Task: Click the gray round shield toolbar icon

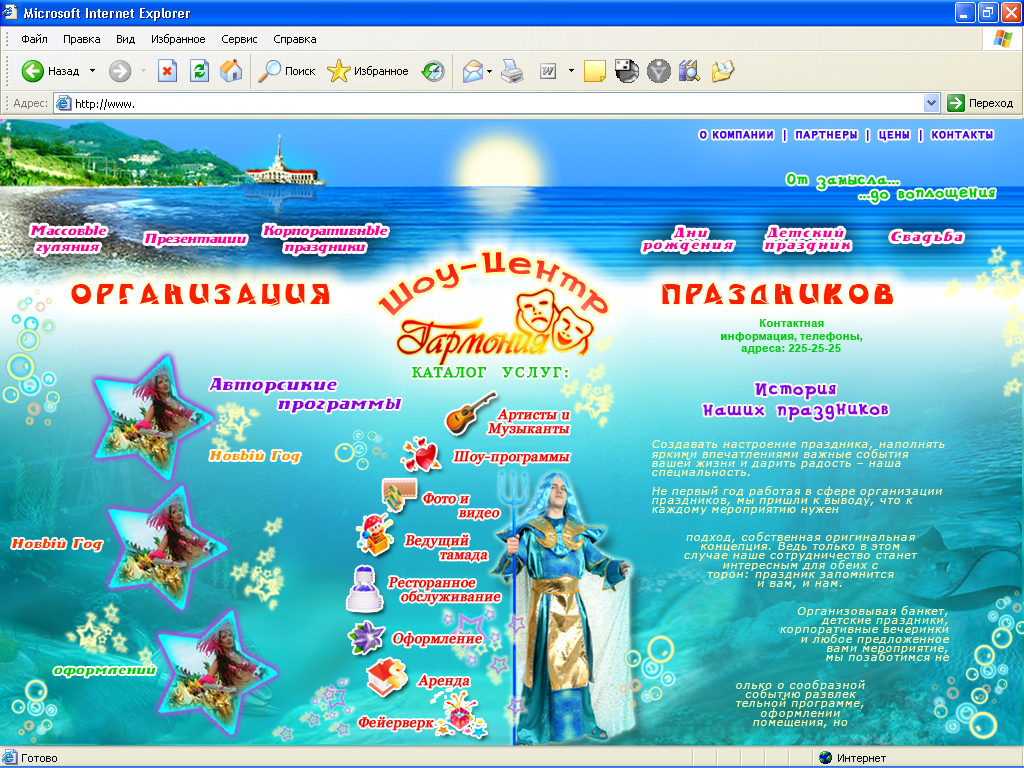Action: (x=658, y=71)
